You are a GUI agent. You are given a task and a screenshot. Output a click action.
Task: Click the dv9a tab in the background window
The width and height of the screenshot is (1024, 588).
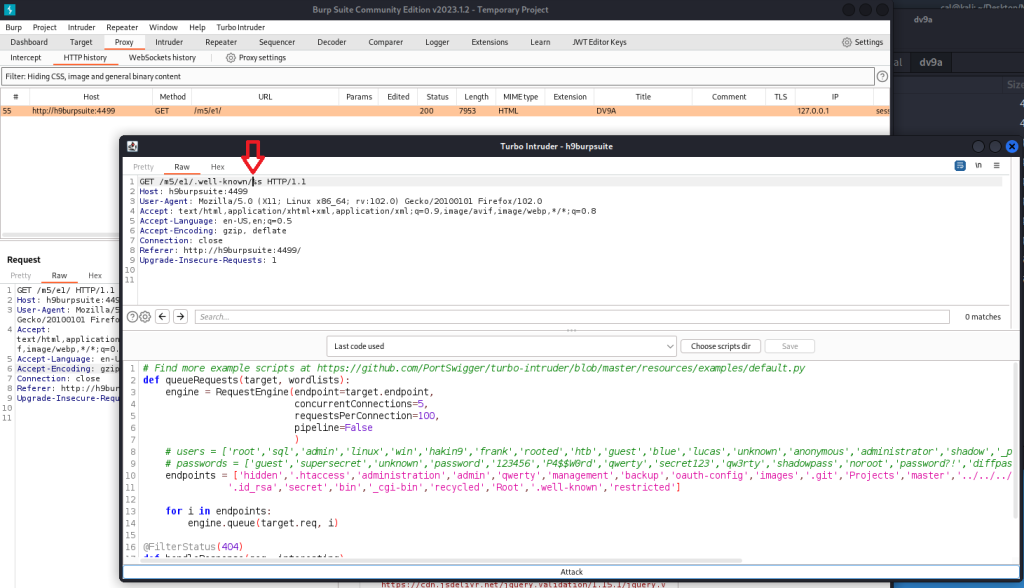(931, 62)
